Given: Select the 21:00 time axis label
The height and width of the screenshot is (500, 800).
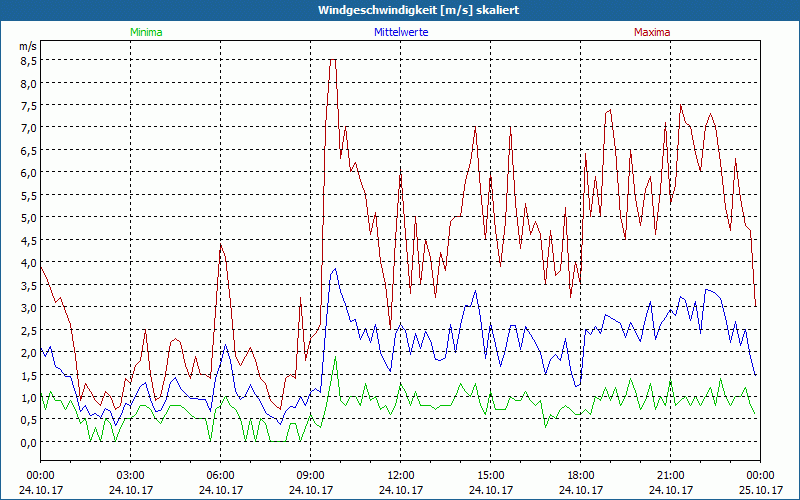Looking at the screenshot, I should (x=670, y=475).
